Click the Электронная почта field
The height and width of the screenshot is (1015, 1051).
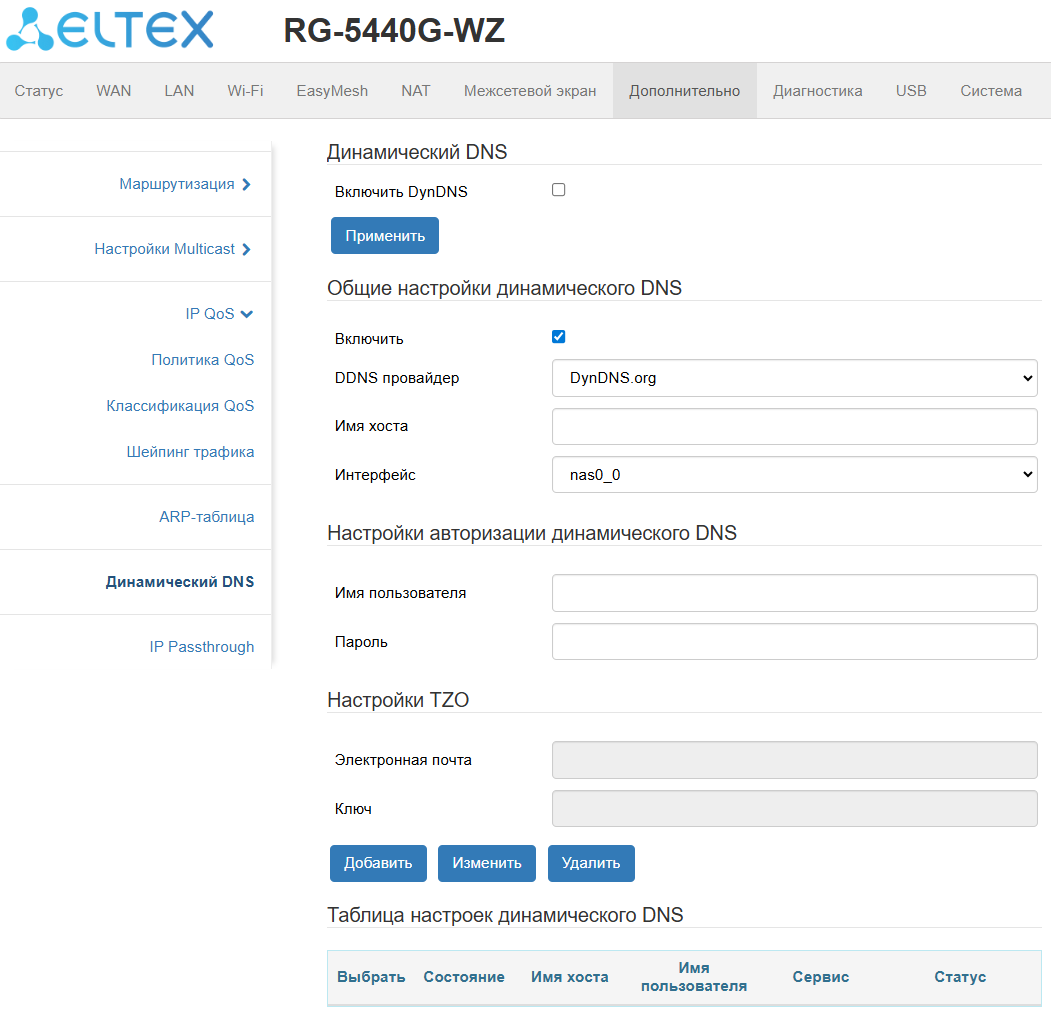point(794,760)
